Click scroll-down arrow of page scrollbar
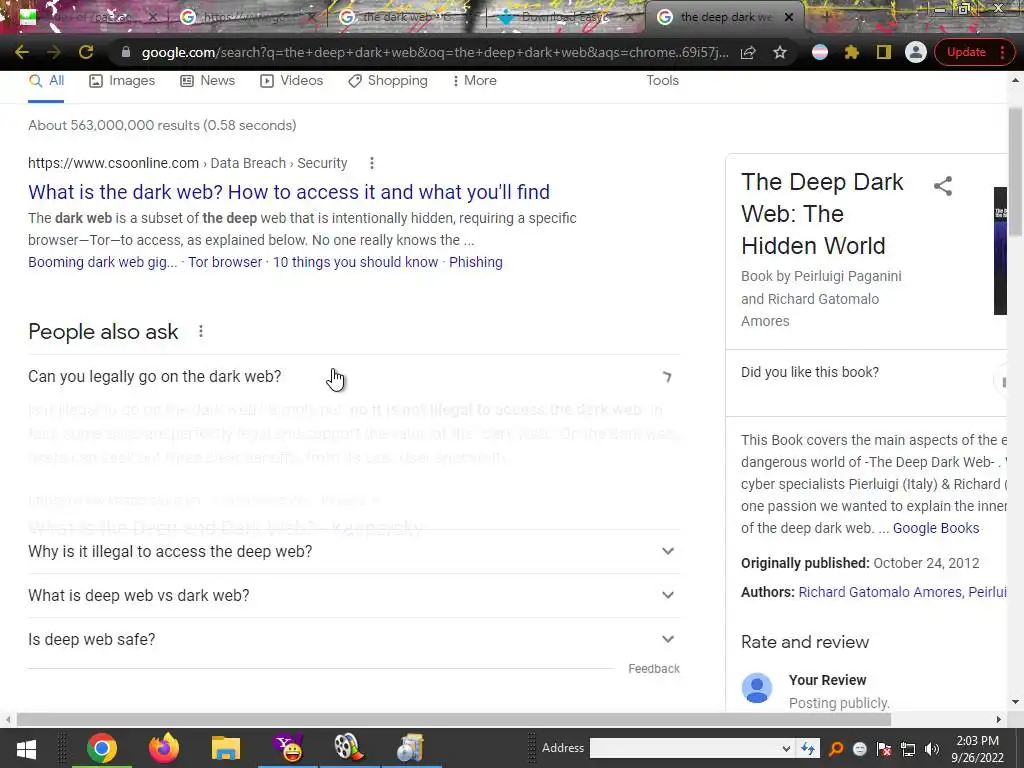Screen dimensions: 1024x768 [x=1015, y=703]
